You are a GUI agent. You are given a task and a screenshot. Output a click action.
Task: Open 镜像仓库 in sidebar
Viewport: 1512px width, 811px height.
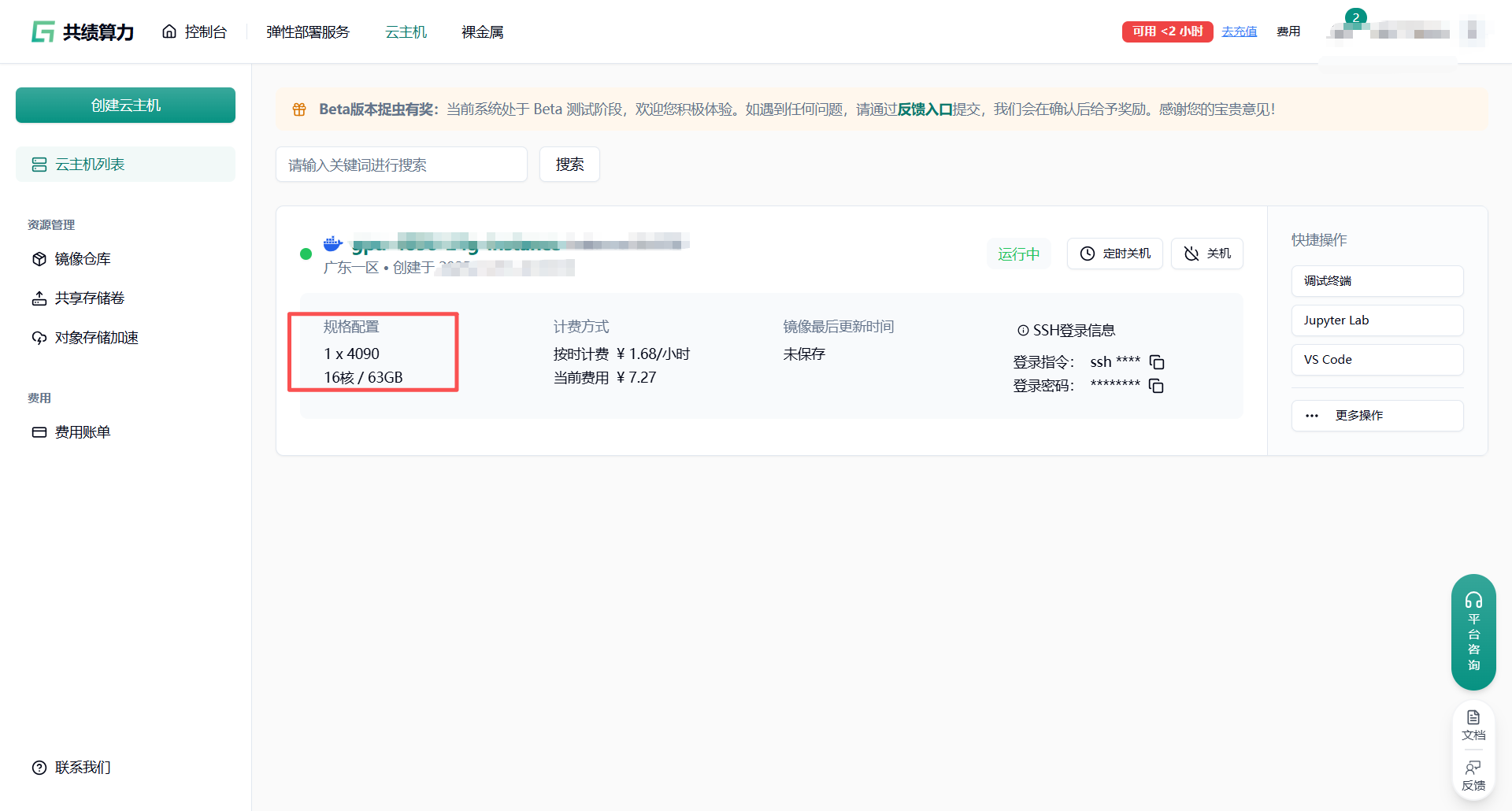pyautogui.click(x=71, y=259)
